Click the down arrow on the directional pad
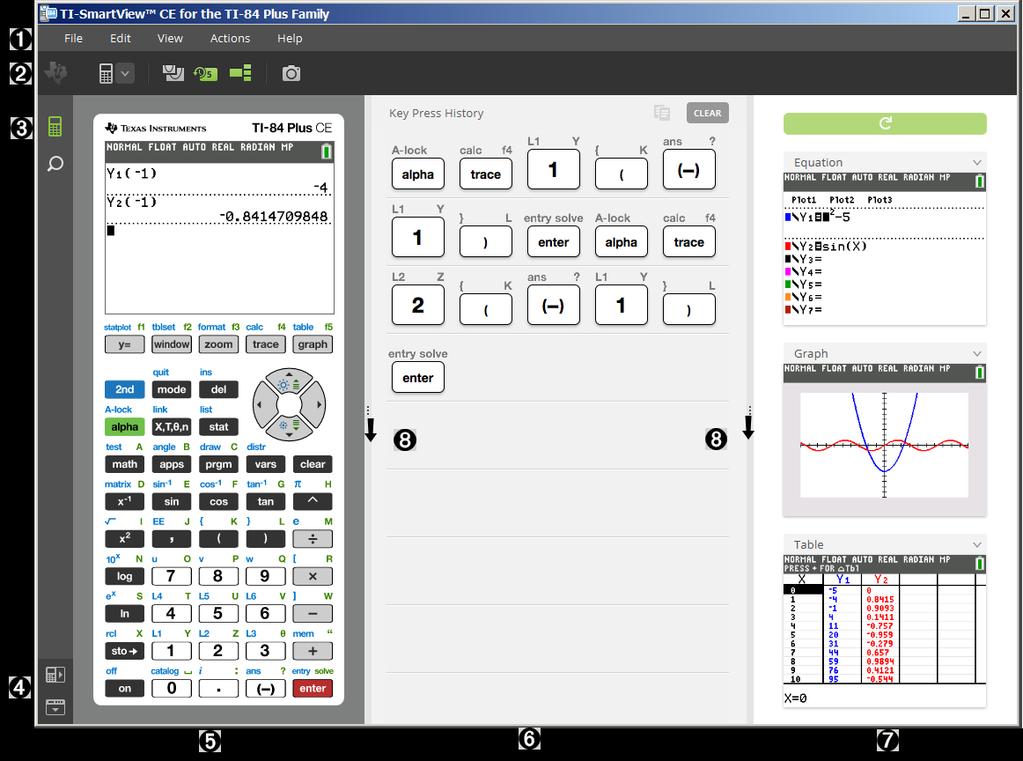The width and height of the screenshot is (1023, 761). (289, 427)
